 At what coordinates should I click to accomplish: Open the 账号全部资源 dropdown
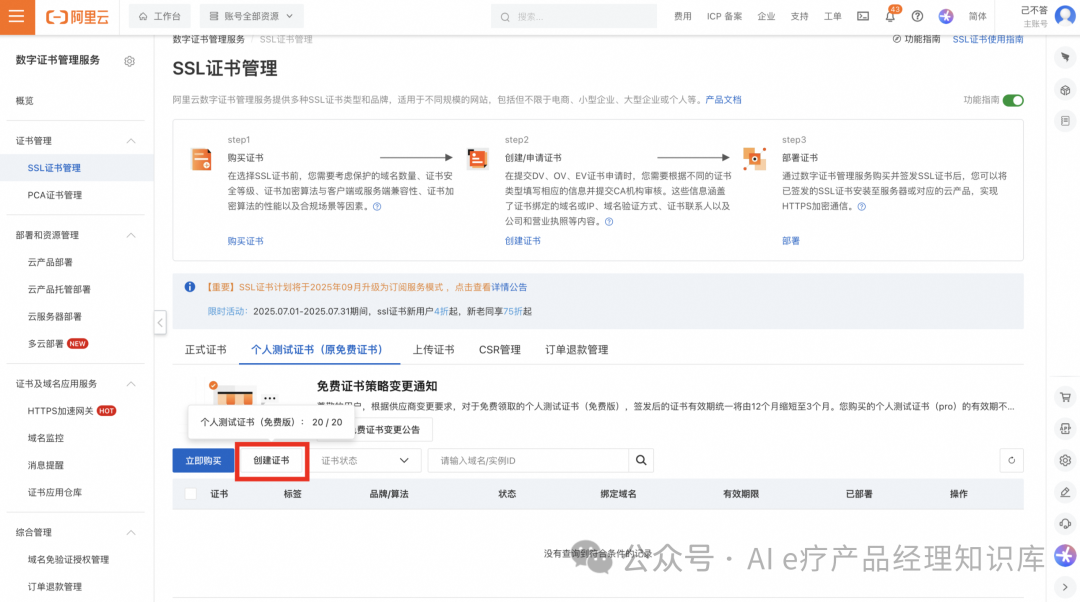click(251, 16)
